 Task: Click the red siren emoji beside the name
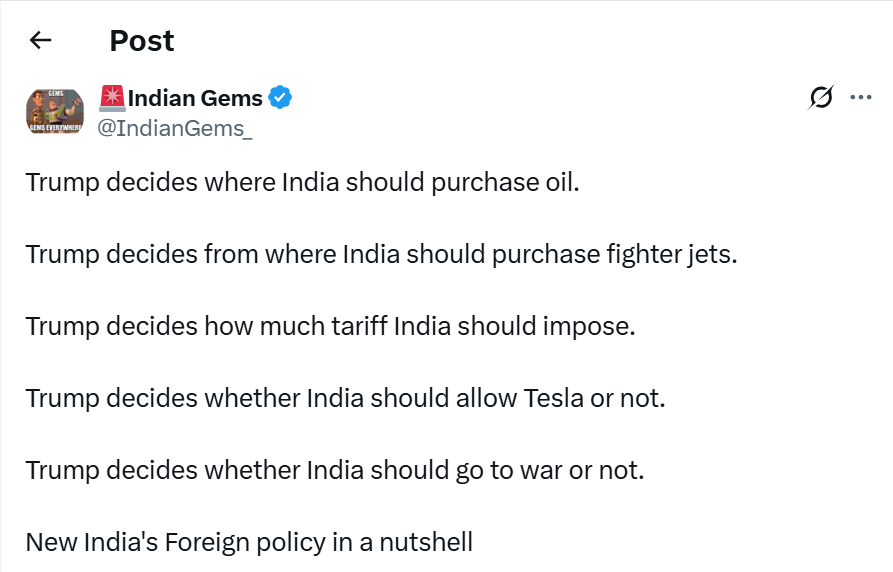coord(111,97)
